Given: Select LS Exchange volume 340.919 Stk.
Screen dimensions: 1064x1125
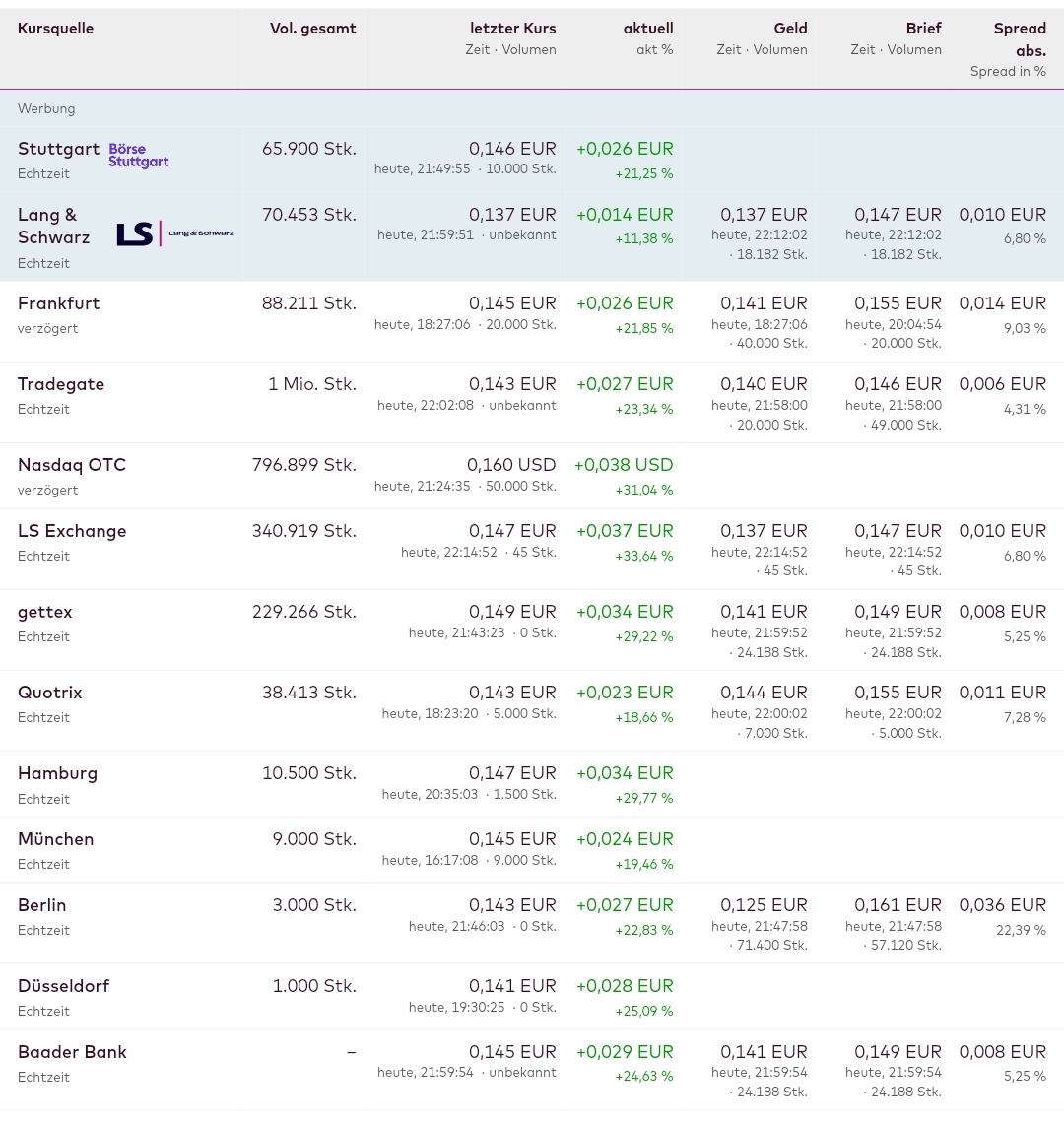Looking at the screenshot, I should click(x=304, y=531).
